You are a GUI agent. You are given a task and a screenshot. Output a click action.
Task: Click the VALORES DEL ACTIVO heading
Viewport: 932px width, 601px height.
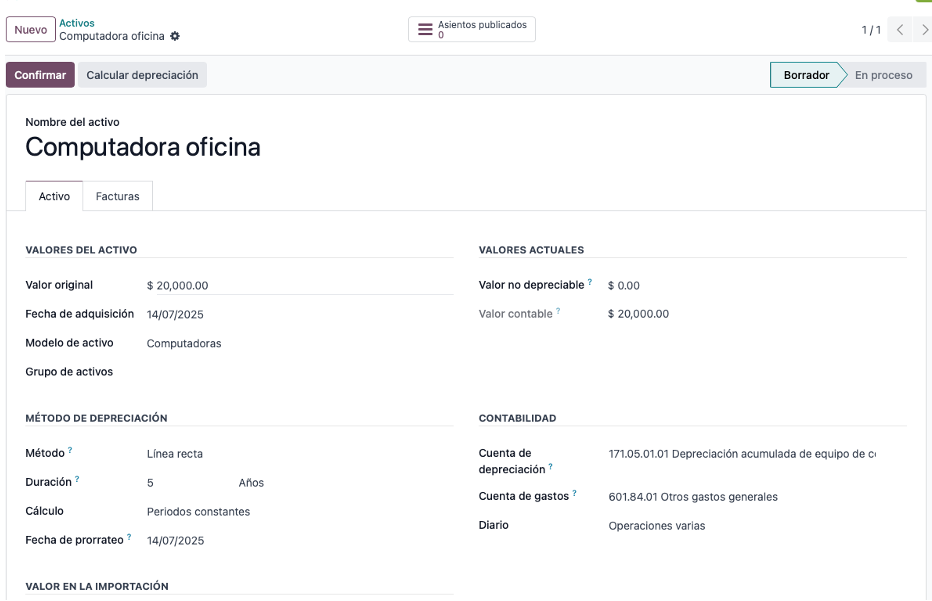click(x=81, y=250)
